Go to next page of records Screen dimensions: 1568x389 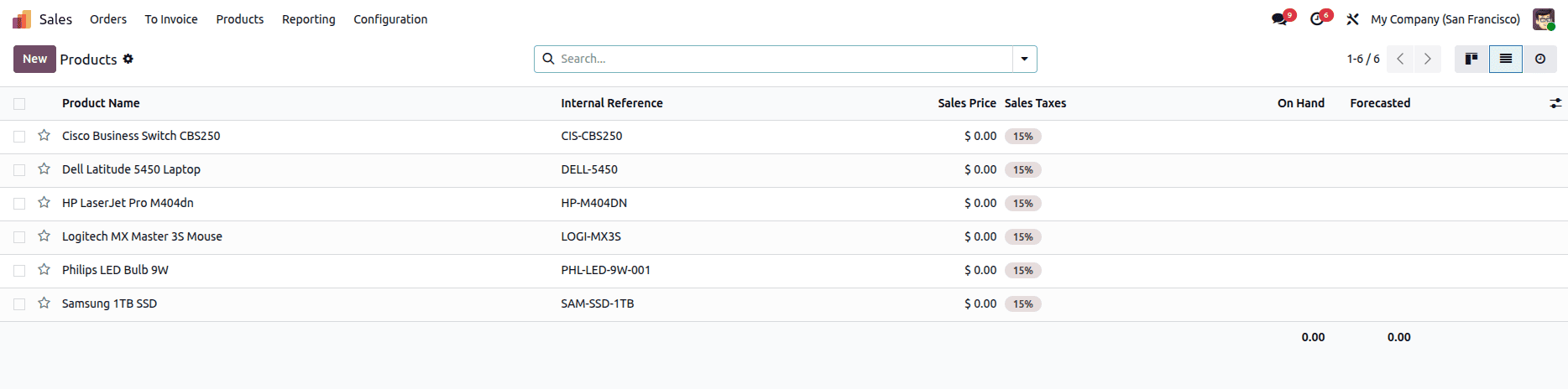coord(1427,59)
